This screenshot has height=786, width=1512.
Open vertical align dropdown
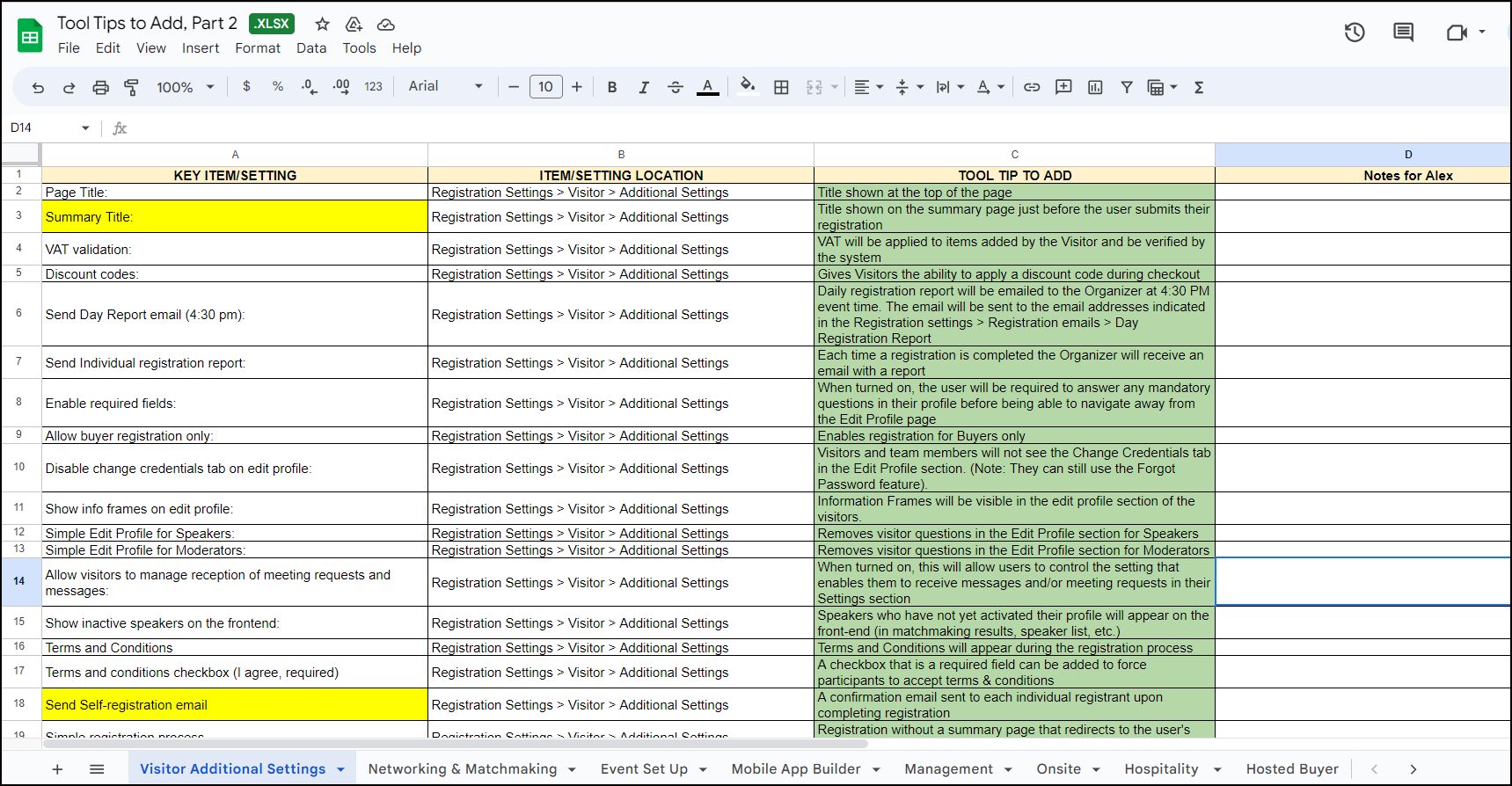coord(909,87)
